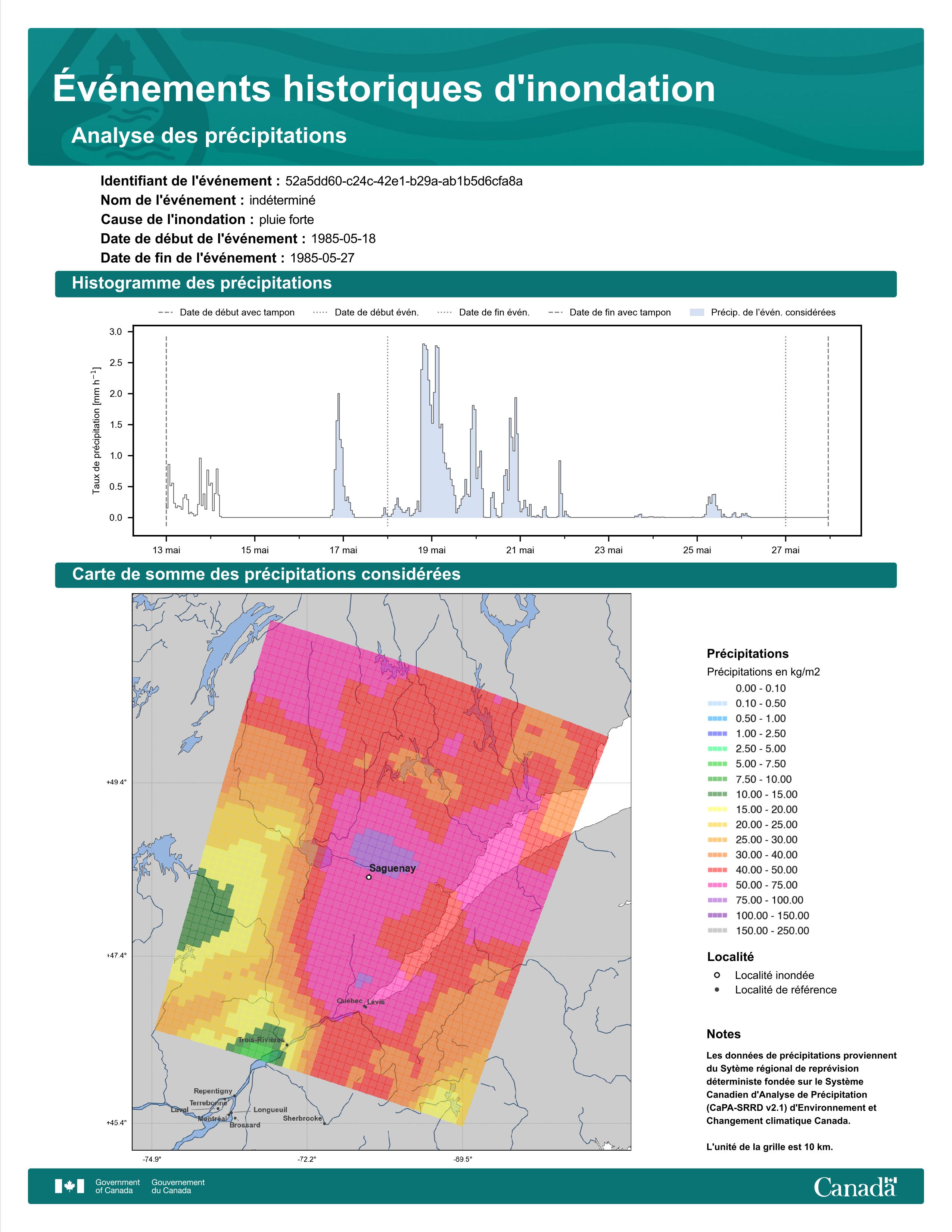Screen dimensions: 952x1232
Task: Click the 'Histogramme des précipitations' section header
Action: (x=475, y=284)
